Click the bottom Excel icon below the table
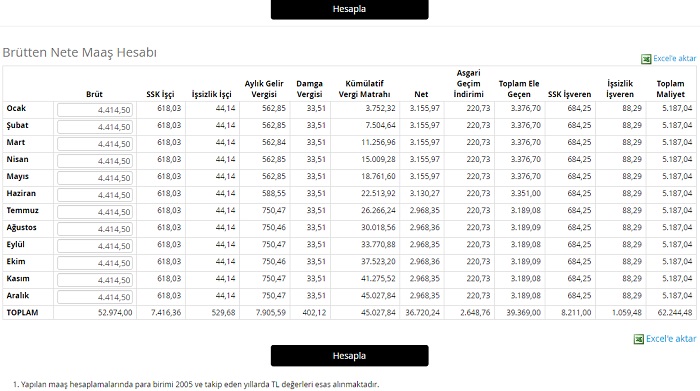The image size is (700, 391). (639, 339)
